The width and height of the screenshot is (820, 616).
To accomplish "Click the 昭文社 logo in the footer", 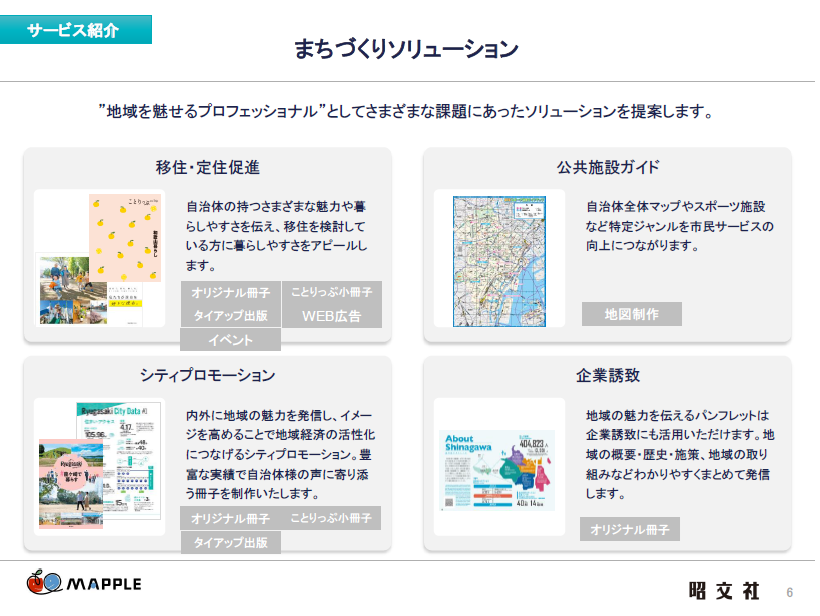I will (x=724, y=591).
